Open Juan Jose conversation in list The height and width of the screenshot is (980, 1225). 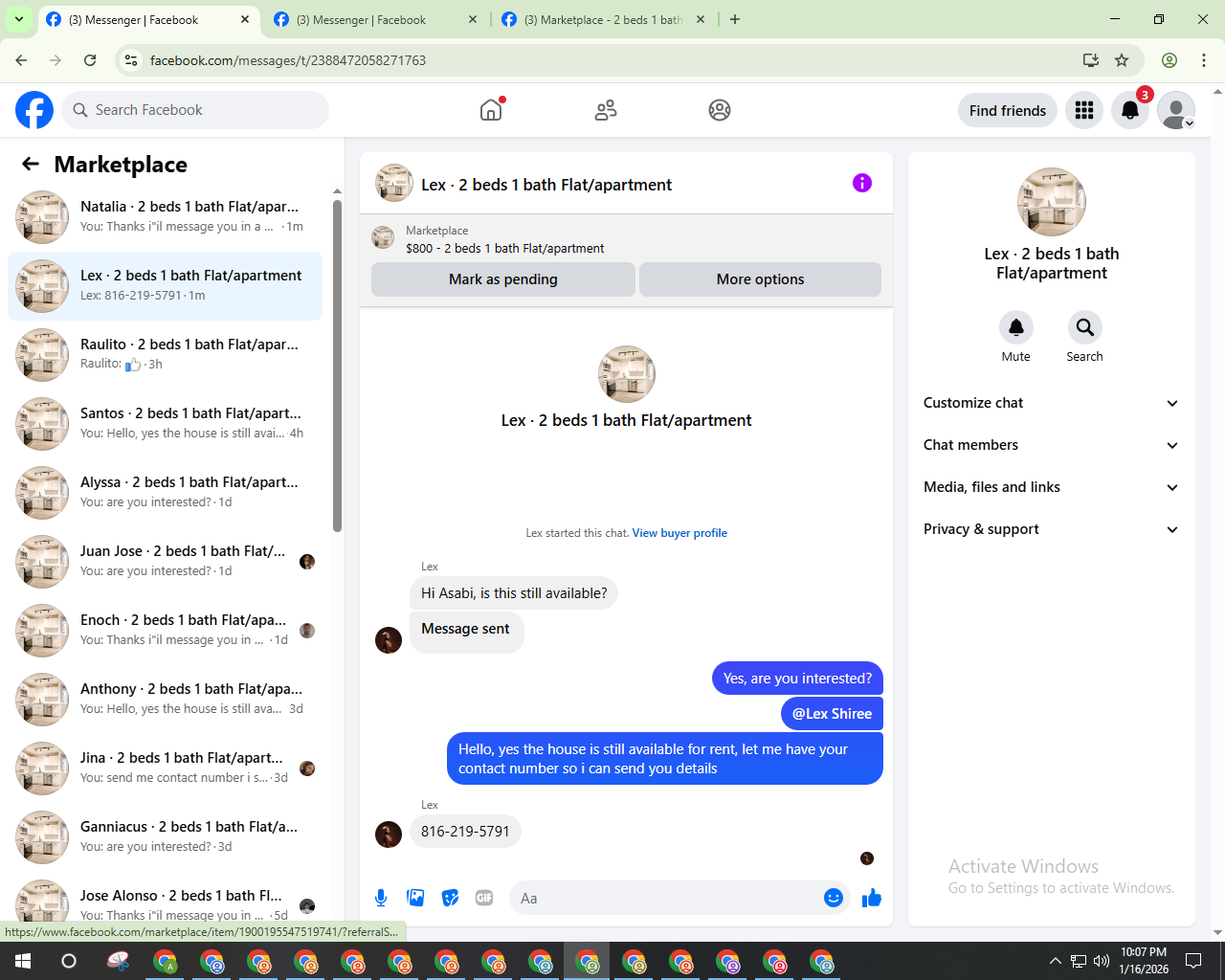tap(165, 562)
